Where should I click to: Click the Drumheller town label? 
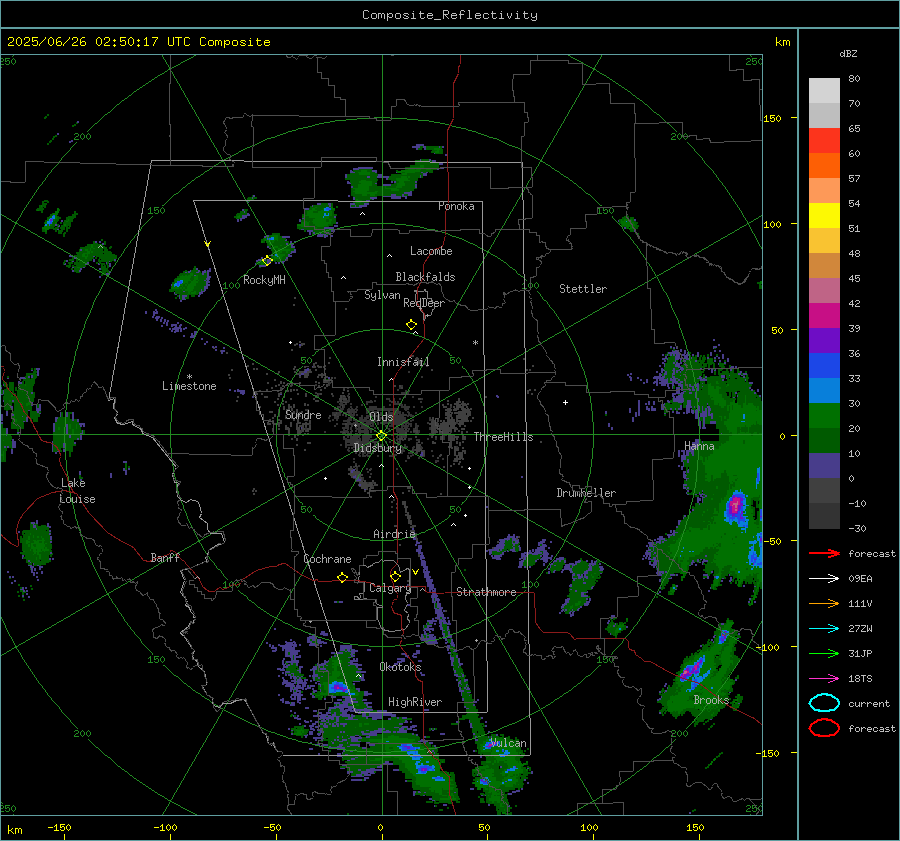[x=586, y=493]
